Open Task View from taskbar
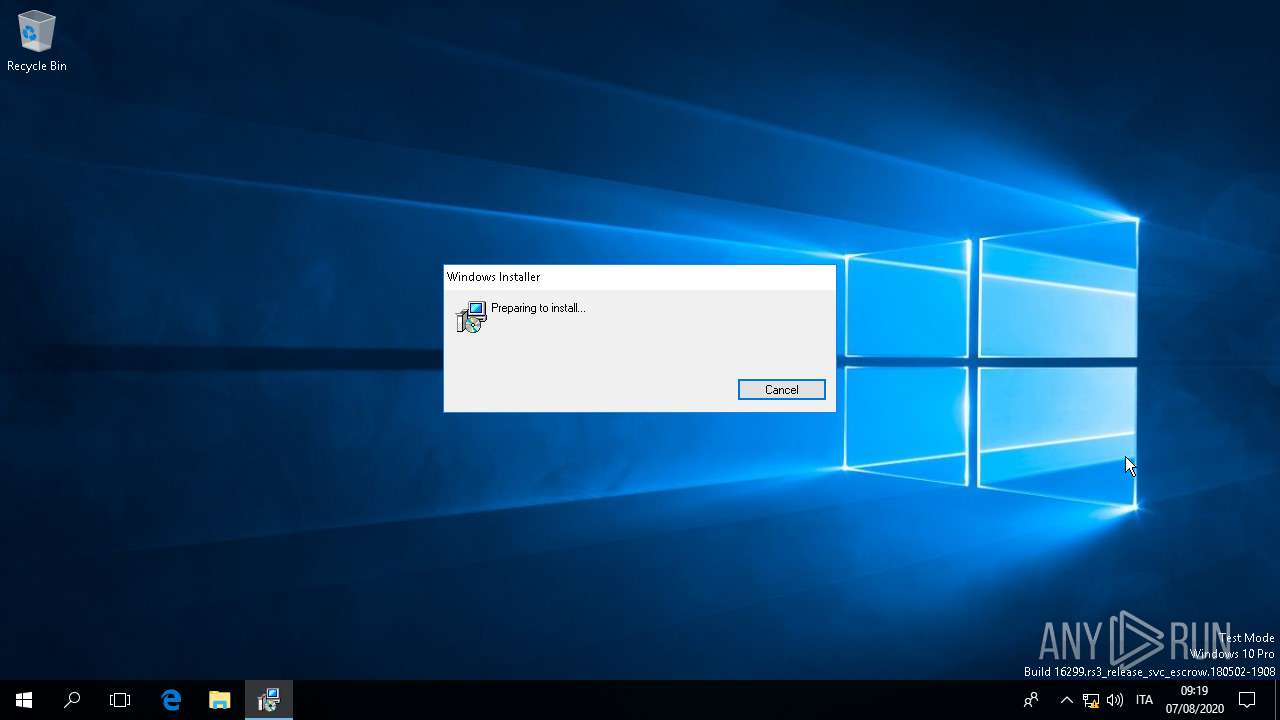Viewport: 1280px width, 720px height. 120,700
